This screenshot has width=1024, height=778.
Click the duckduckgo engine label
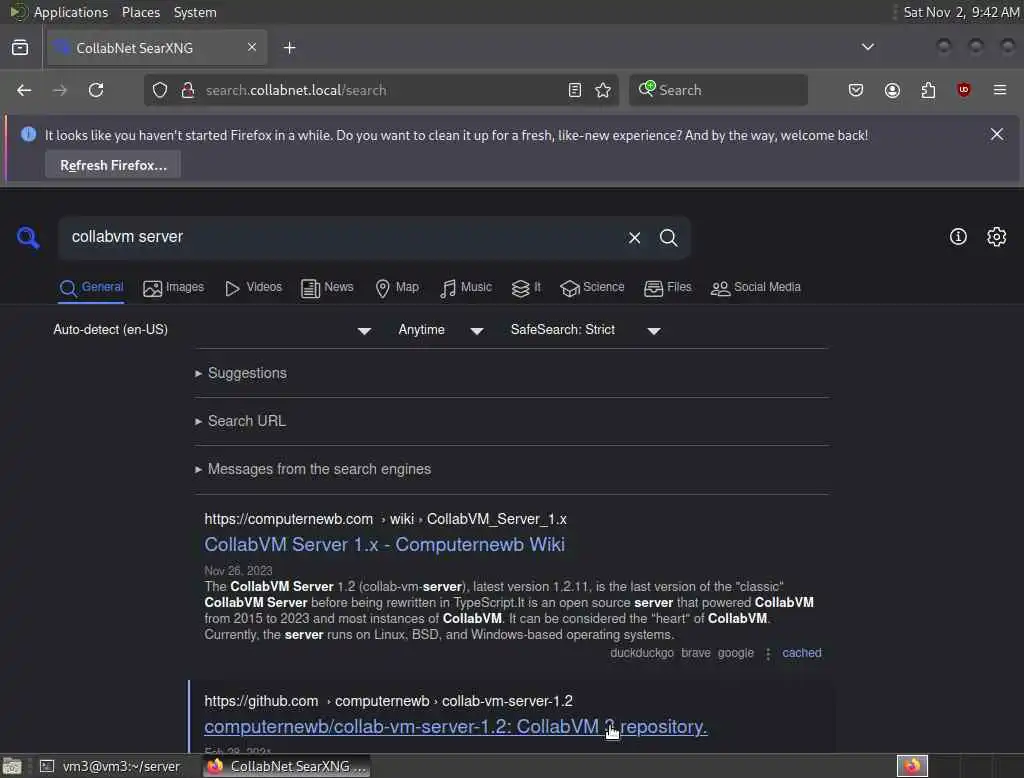[x=641, y=653]
